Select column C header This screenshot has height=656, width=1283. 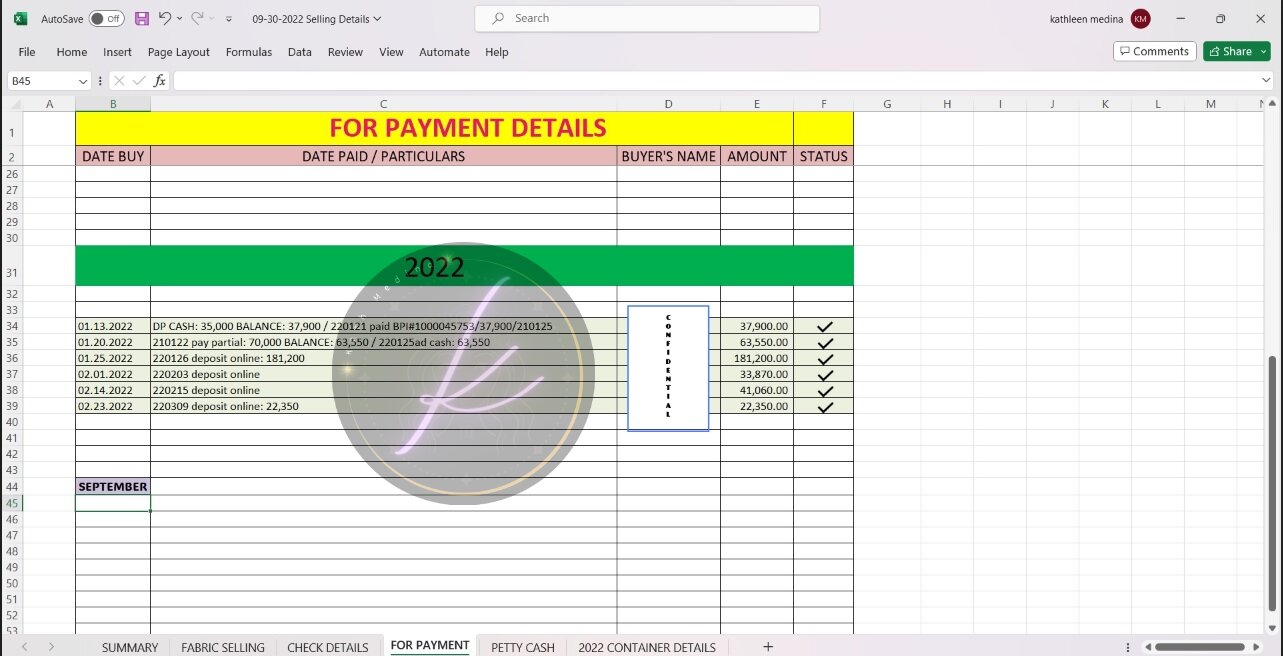tap(383, 104)
